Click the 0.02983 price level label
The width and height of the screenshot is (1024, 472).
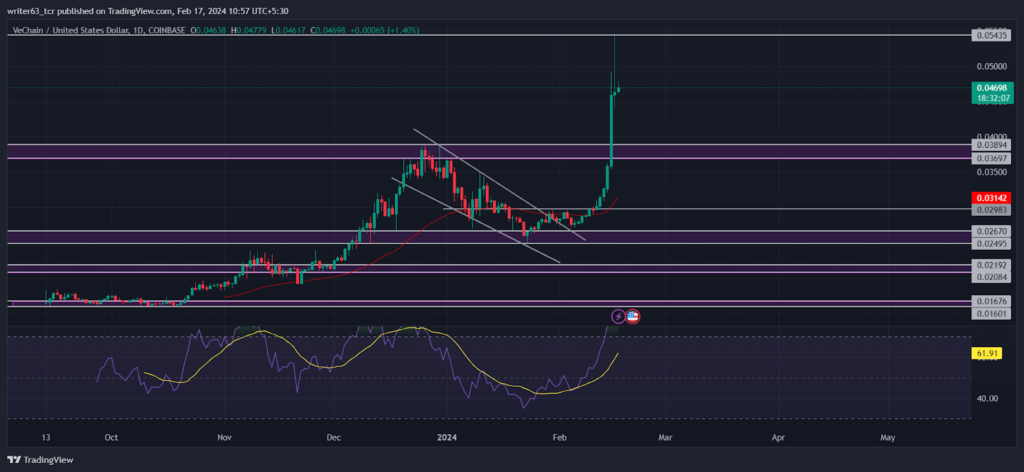click(991, 210)
